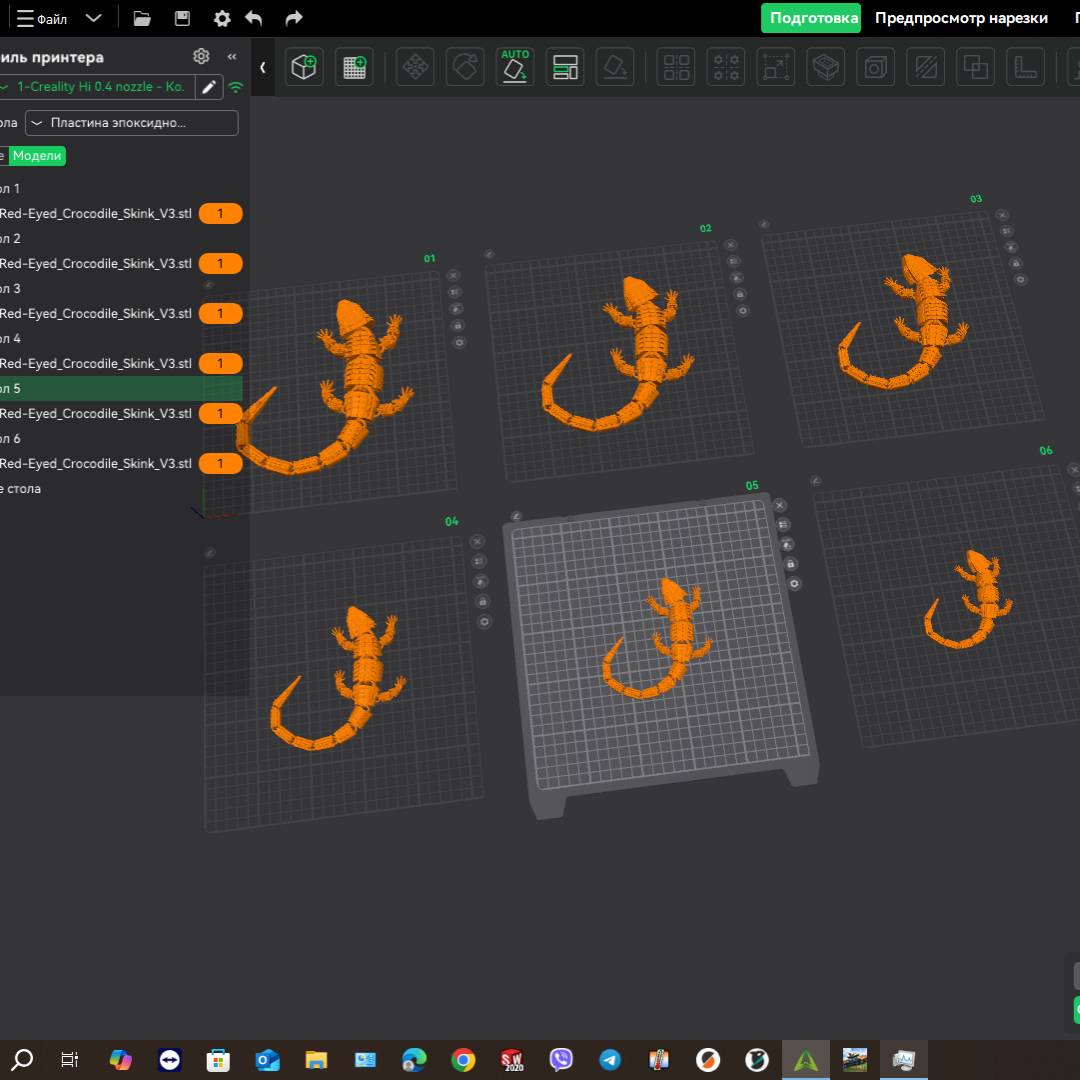Save project with floppy disk icon
Screen dimensions: 1080x1080
182,18
